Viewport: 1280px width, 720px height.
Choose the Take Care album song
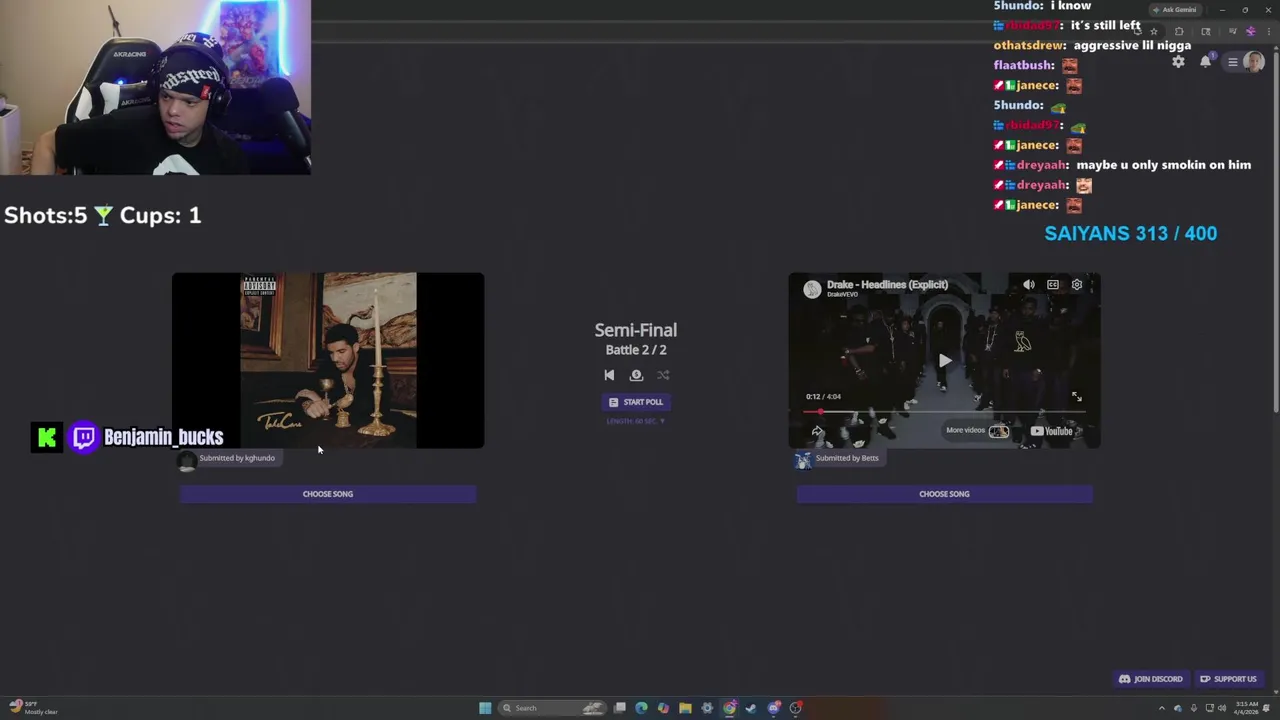(328, 494)
